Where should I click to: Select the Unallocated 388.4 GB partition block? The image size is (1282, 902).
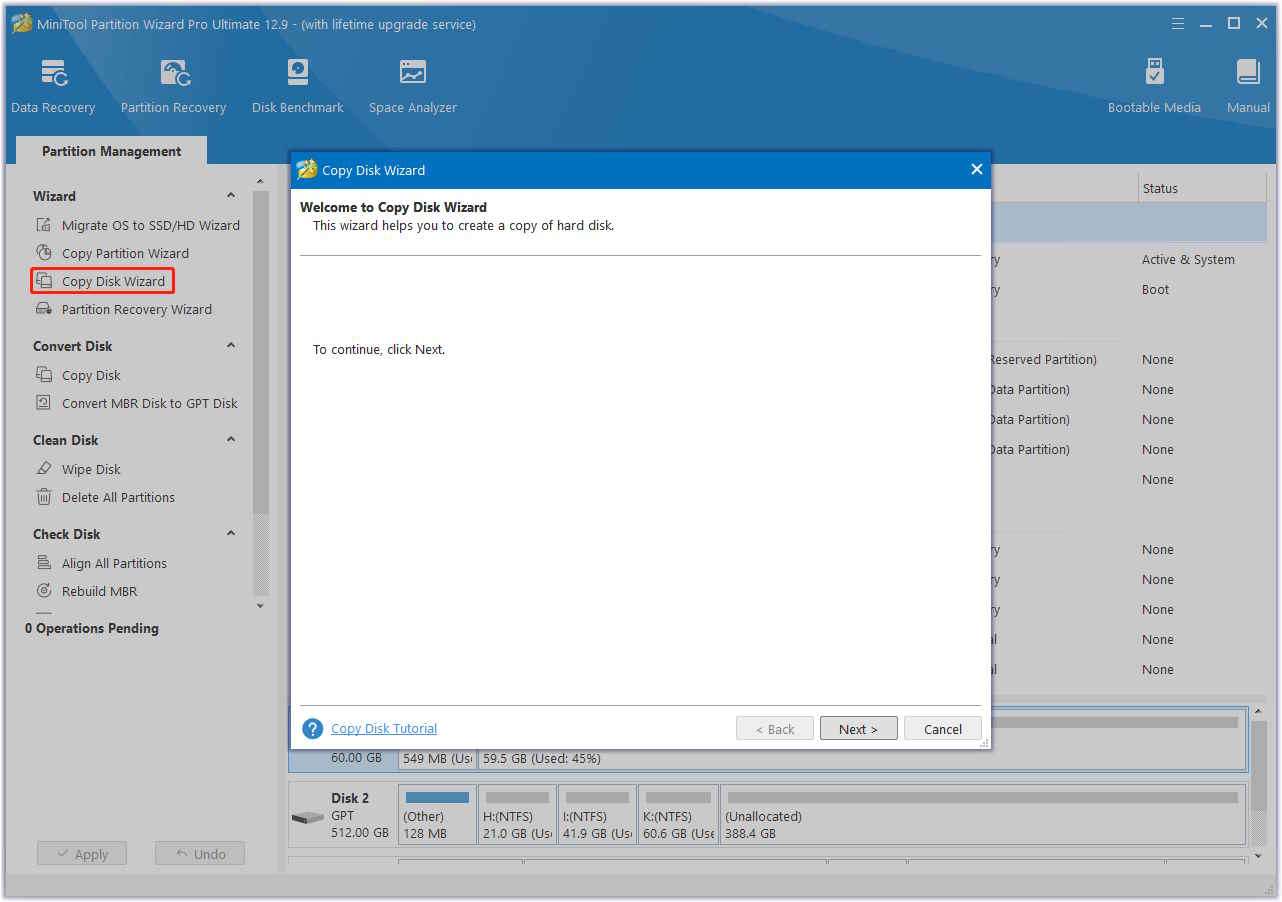coord(982,815)
